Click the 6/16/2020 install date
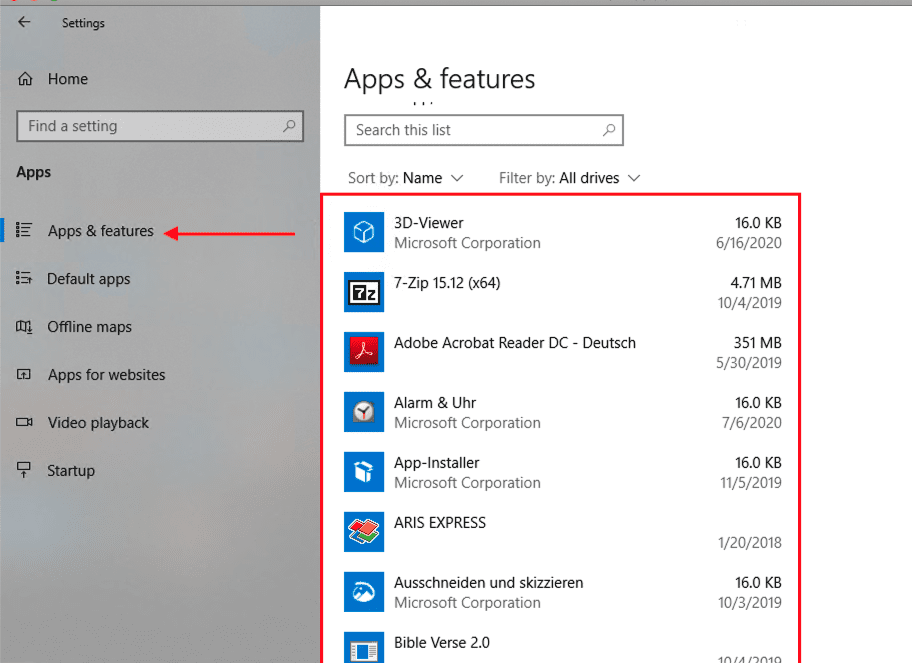This screenshot has height=663, width=912. [x=749, y=243]
